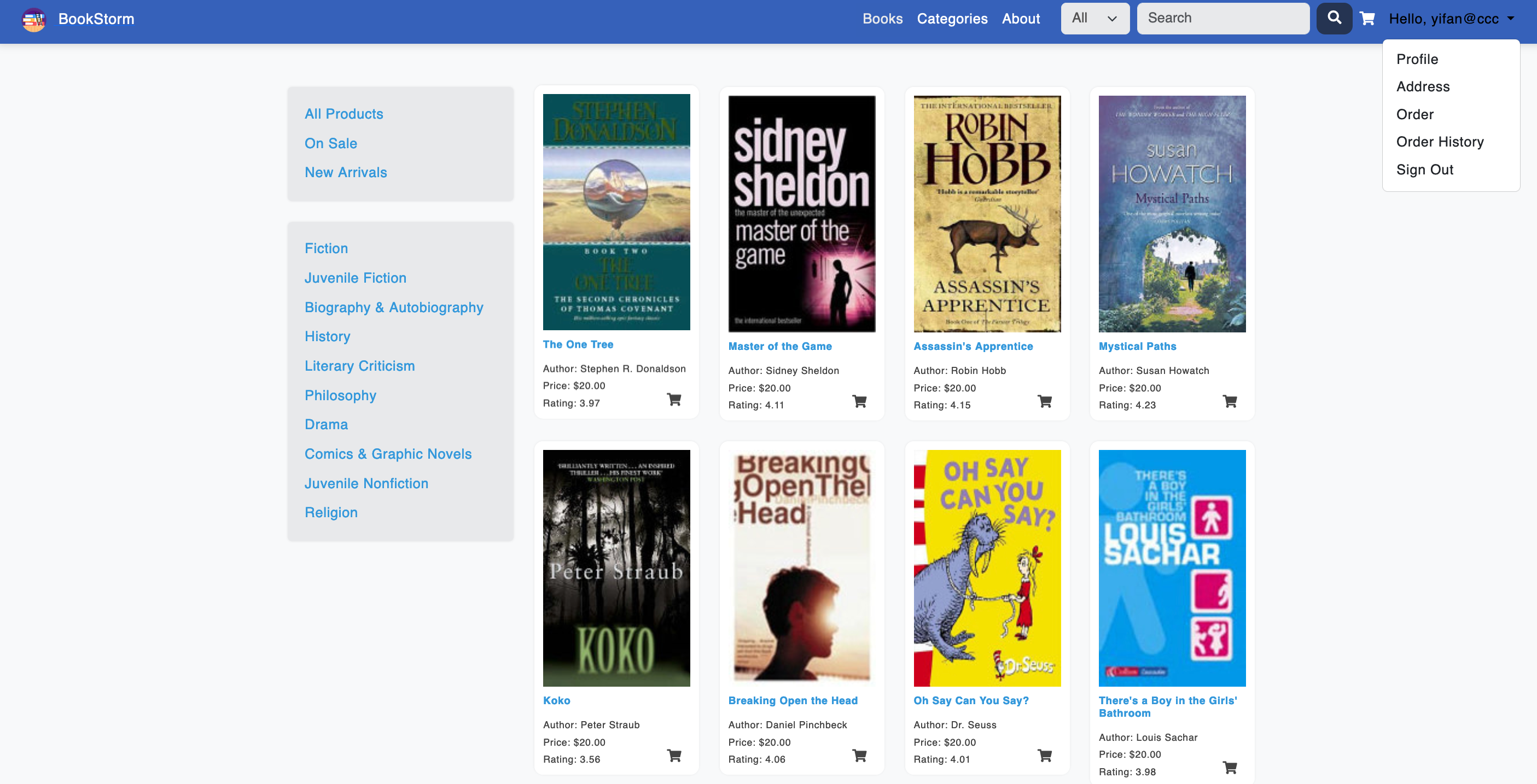Click the Koko book cover
Image resolution: width=1537 pixels, height=784 pixels.
[616, 567]
